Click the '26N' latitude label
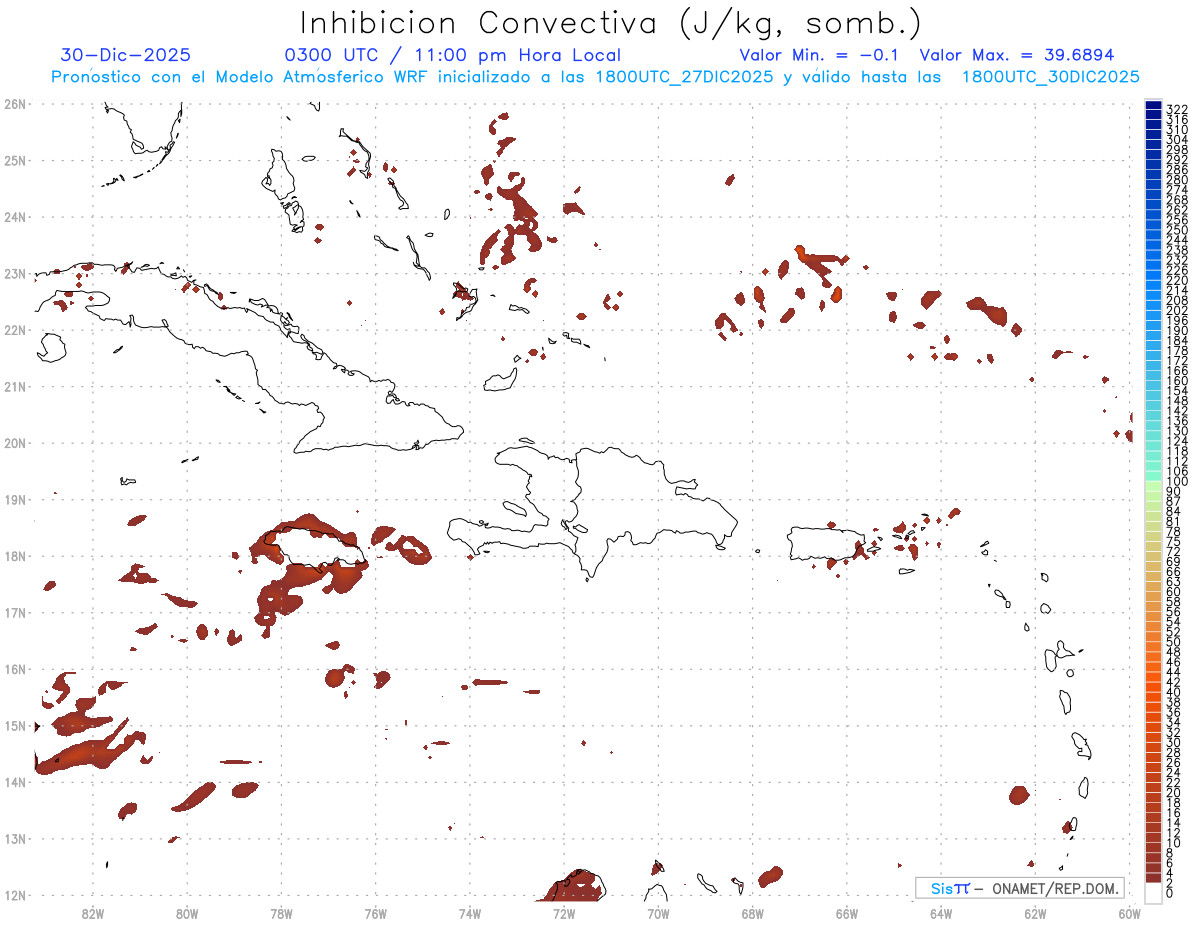Image resolution: width=1200 pixels, height=927 pixels. [x=15, y=104]
